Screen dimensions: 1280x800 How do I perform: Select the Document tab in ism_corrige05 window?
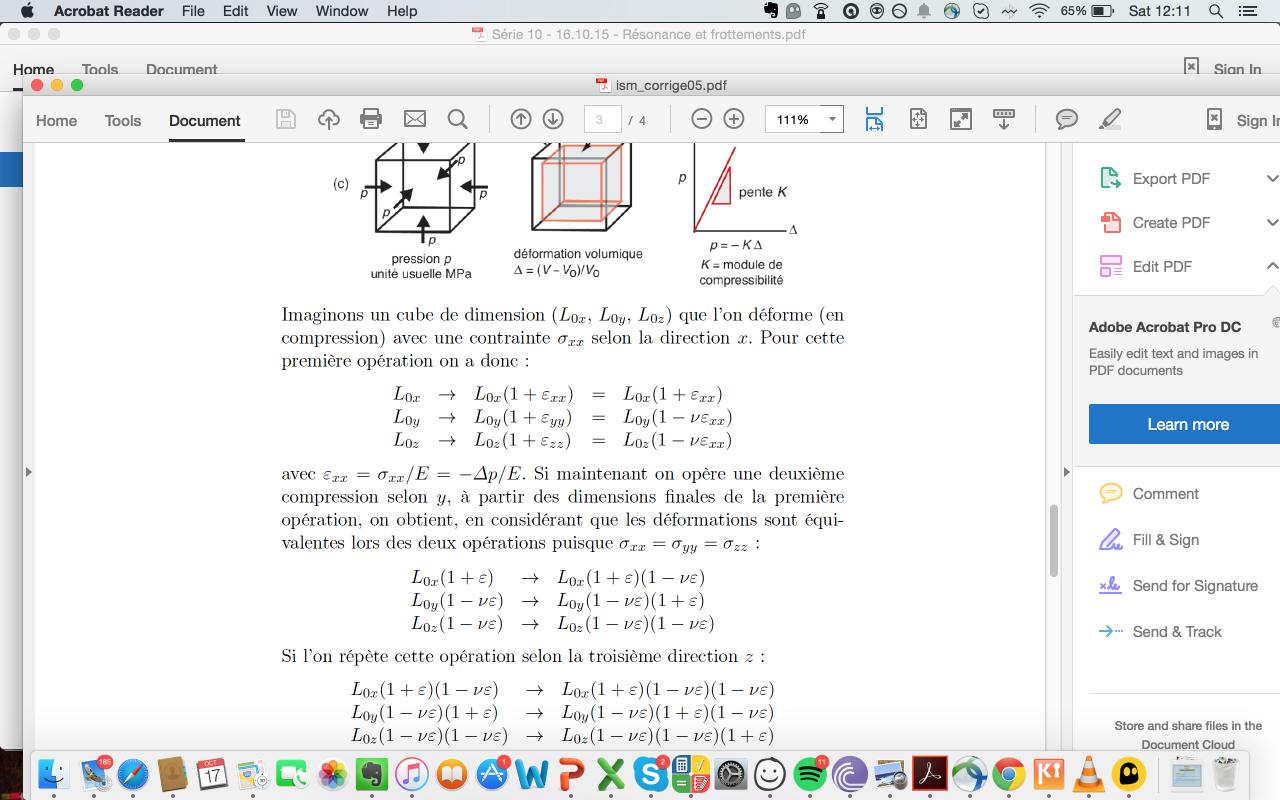click(x=205, y=120)
